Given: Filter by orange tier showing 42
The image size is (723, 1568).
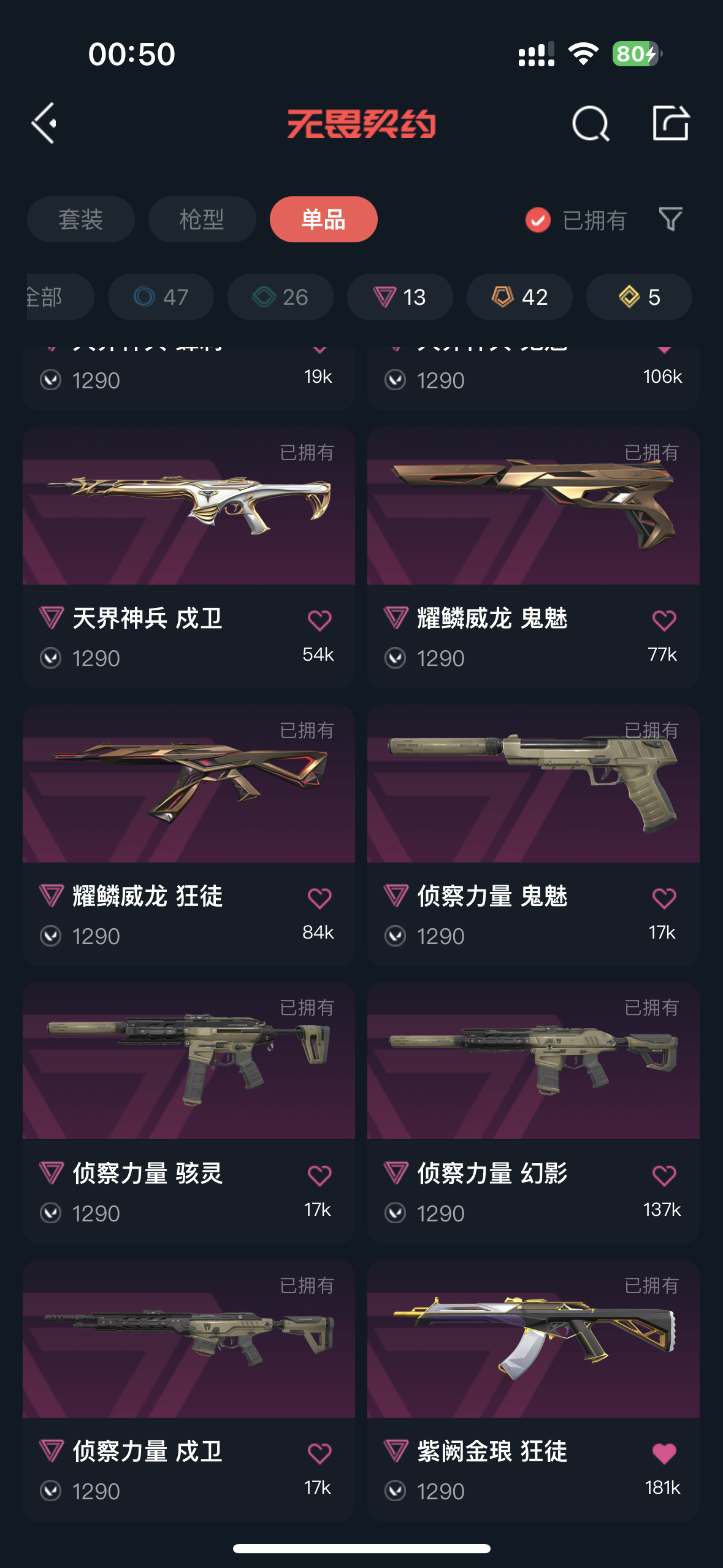Looking at the screenshot, I should pyautogui.click(x=519, y=297).
